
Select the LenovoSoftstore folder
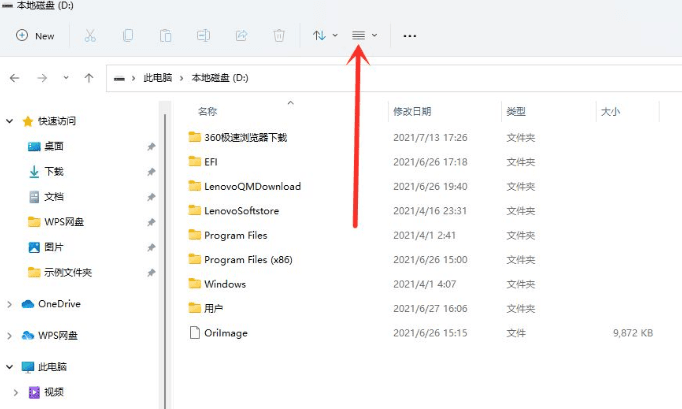241,211
